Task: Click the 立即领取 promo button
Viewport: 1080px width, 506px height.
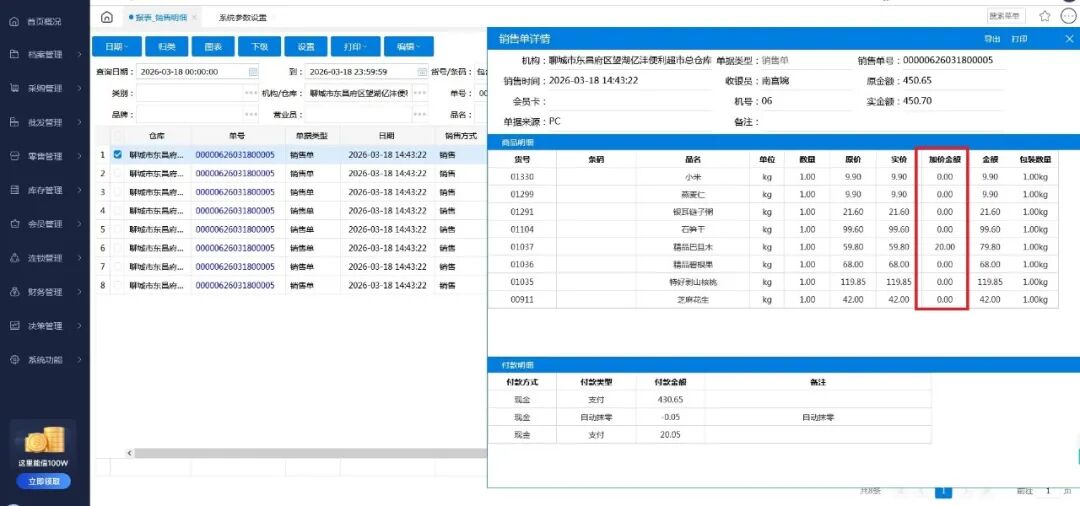Action: click(x=44, y=481)
